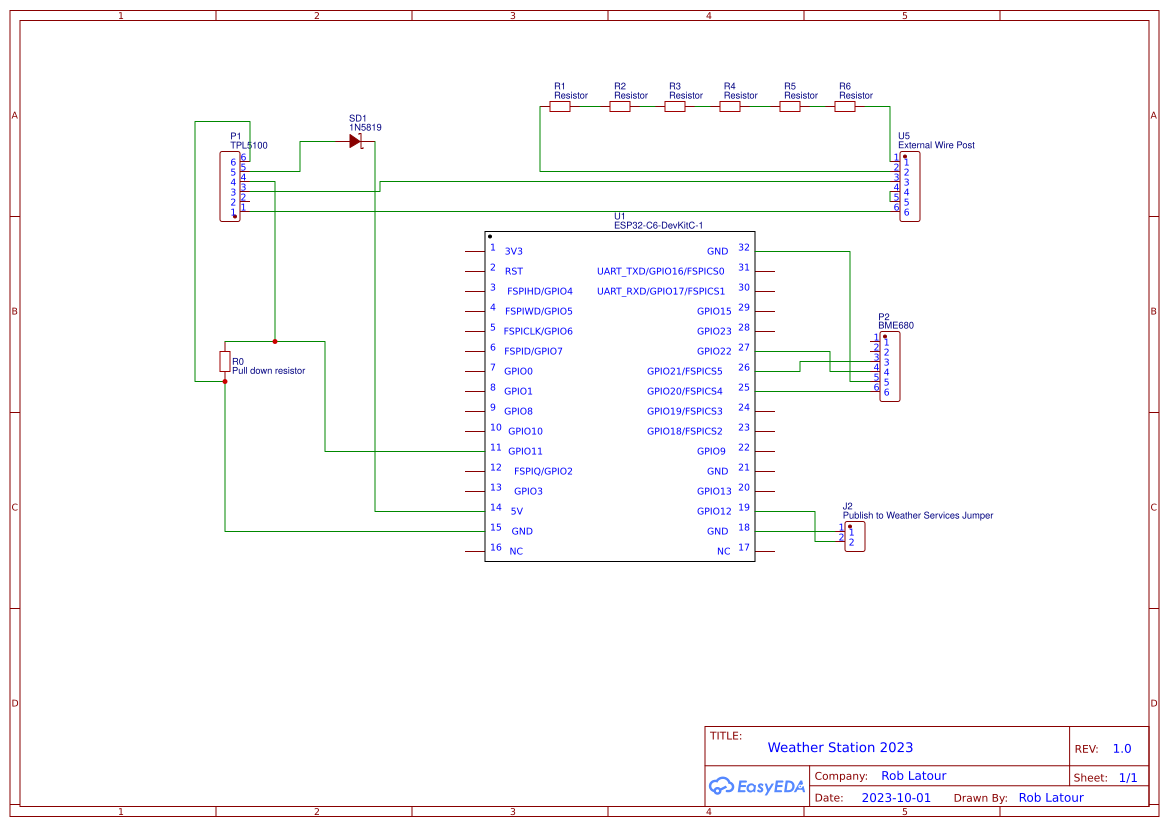
Task: Click the Drawn By name Rob Latour
Action: 1051,797
